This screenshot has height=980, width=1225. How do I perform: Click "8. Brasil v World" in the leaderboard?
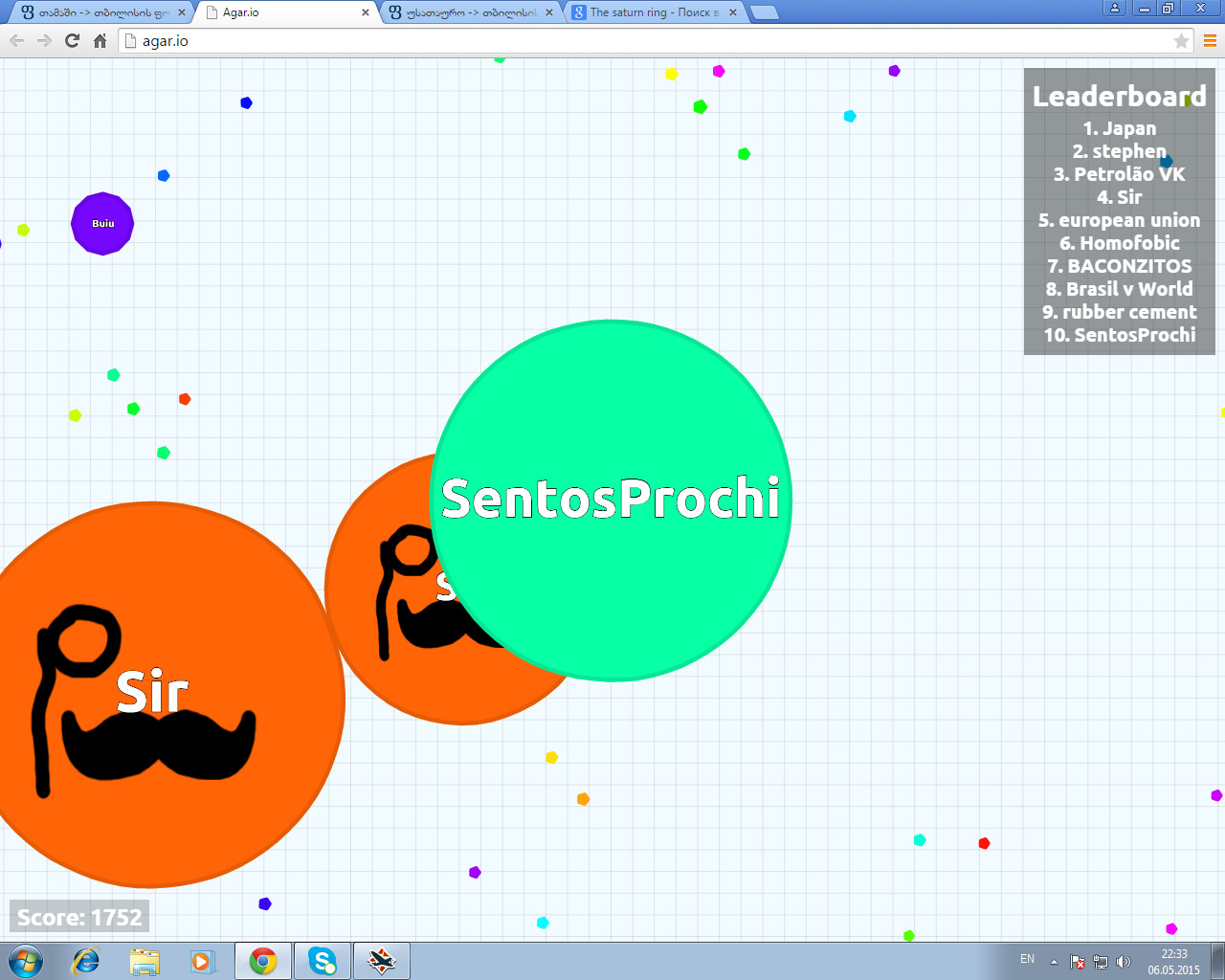tap(1120, 289)
